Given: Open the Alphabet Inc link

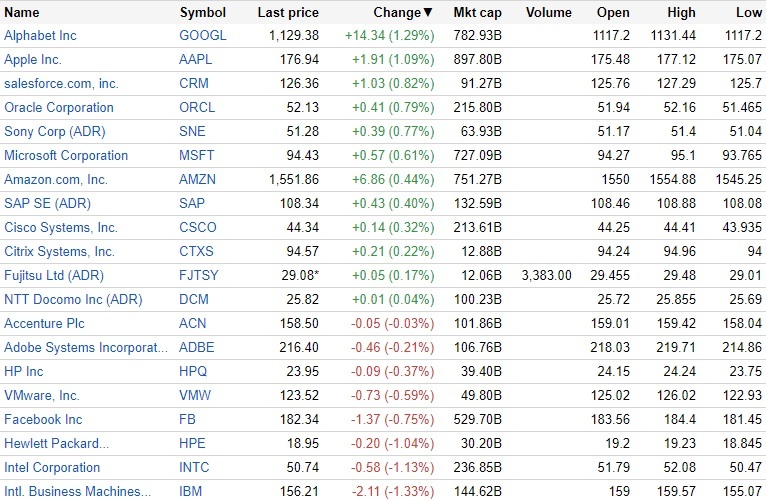Looking at the screenshot, I should pos(40,36).
